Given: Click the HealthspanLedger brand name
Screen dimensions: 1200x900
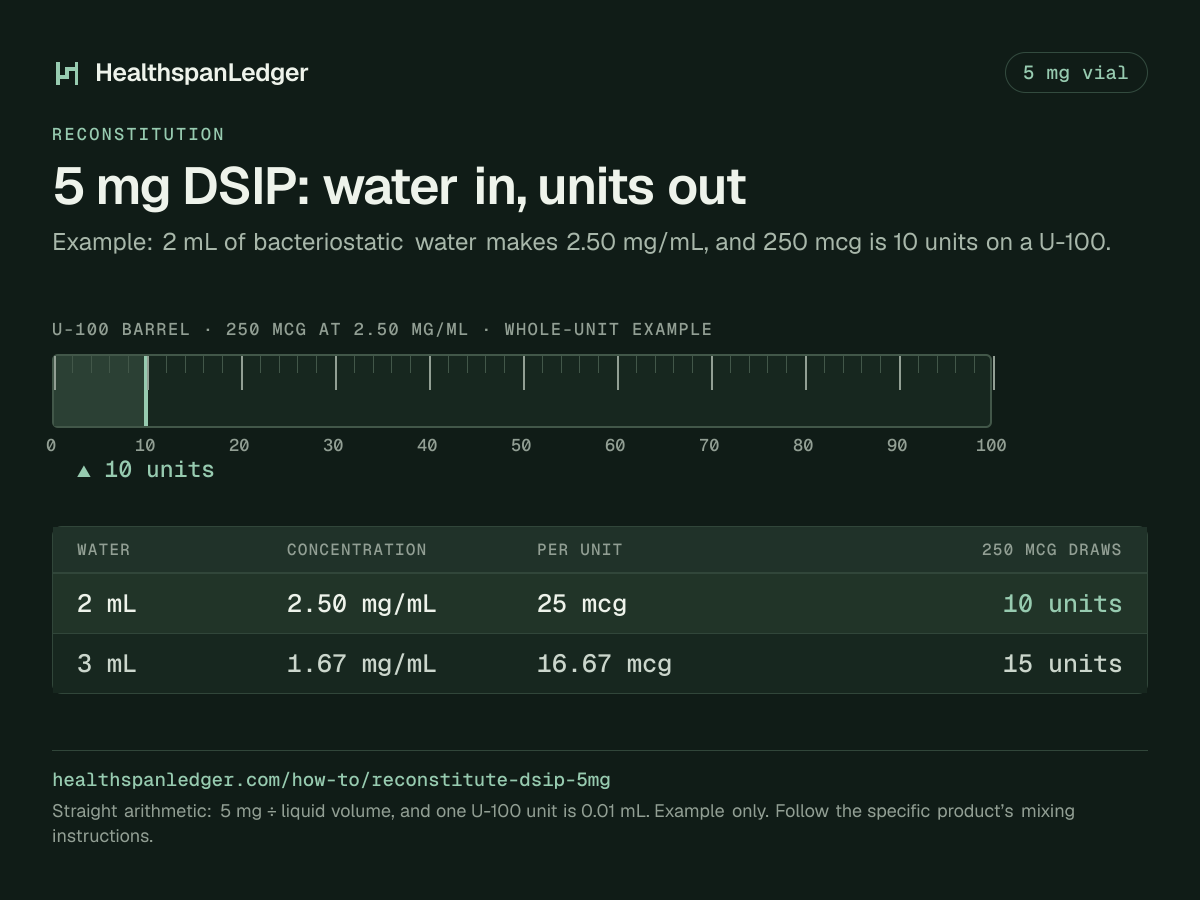Looking at the screenshot, I should pyautogui.click(x=202, y=73).
